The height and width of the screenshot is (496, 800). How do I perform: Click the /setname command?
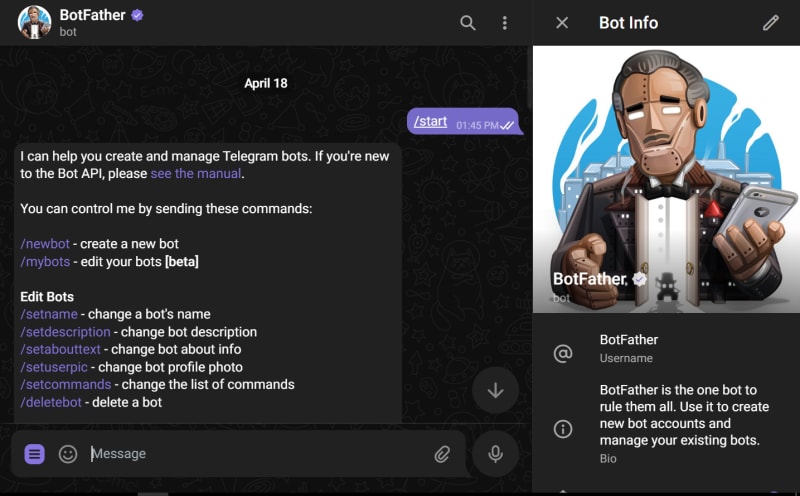(49, 314)
